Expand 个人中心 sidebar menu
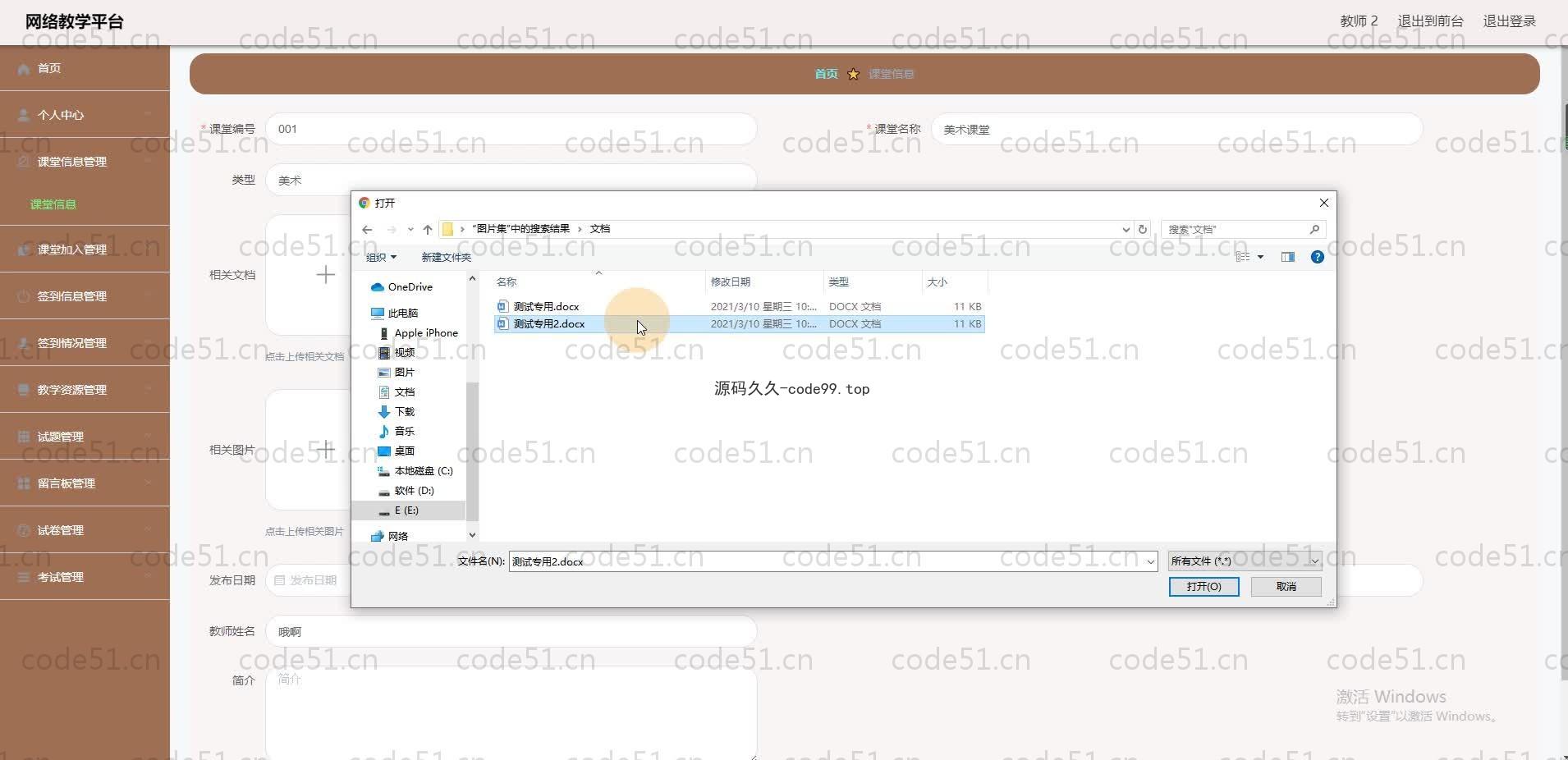Image resolution: width=1568 pixels, height=760 pixels. pos(85,115)
